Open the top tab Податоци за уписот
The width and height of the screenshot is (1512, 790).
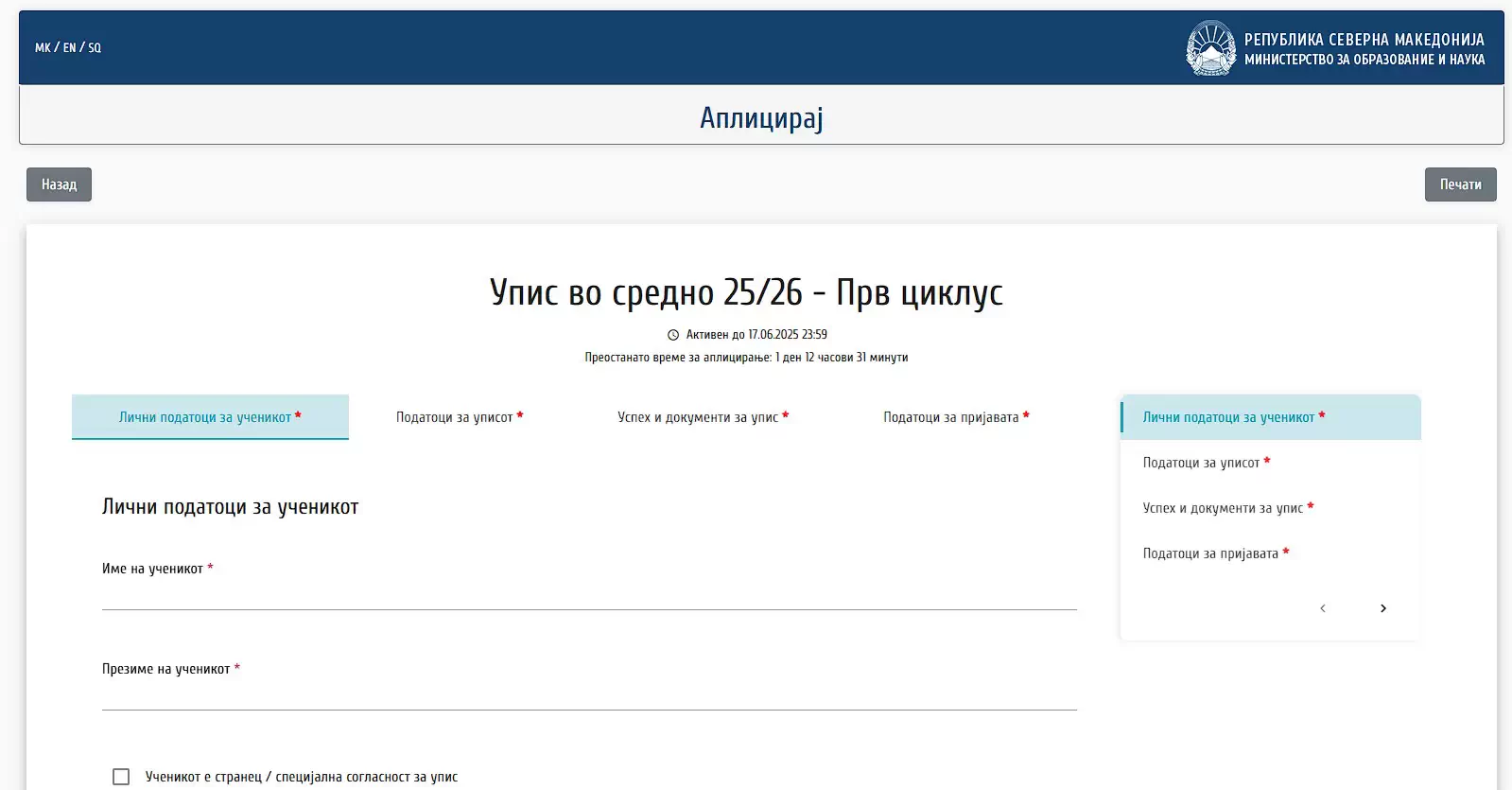click(460, 417)
